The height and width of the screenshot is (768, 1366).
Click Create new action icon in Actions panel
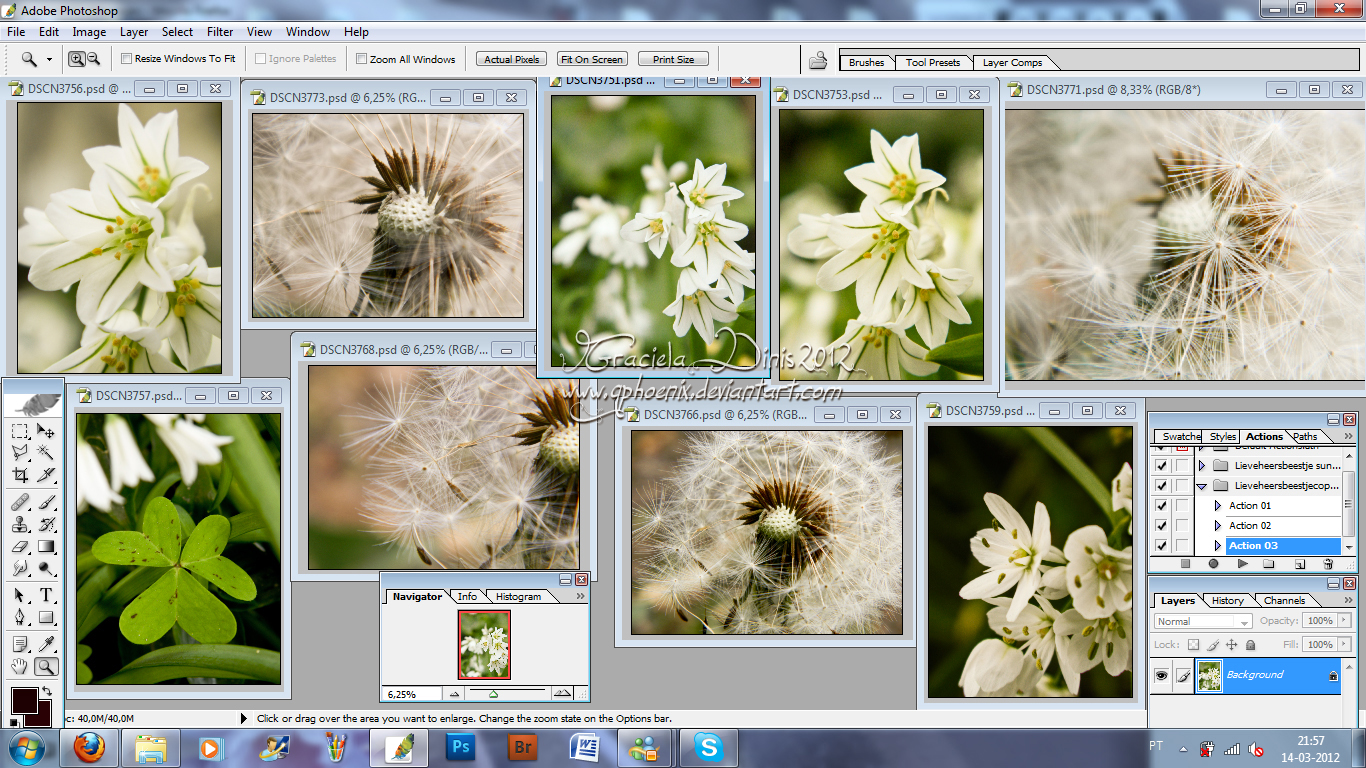(1300, 564)
